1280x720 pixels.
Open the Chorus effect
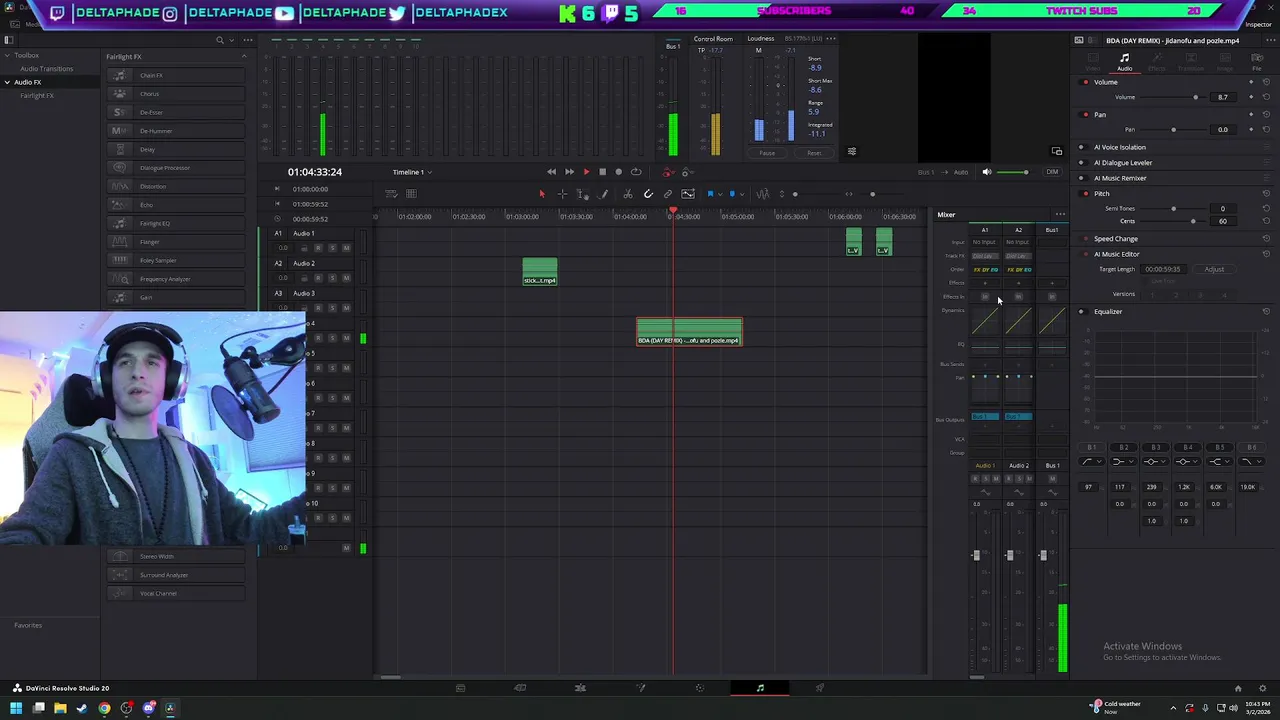[x=176, y=94]
